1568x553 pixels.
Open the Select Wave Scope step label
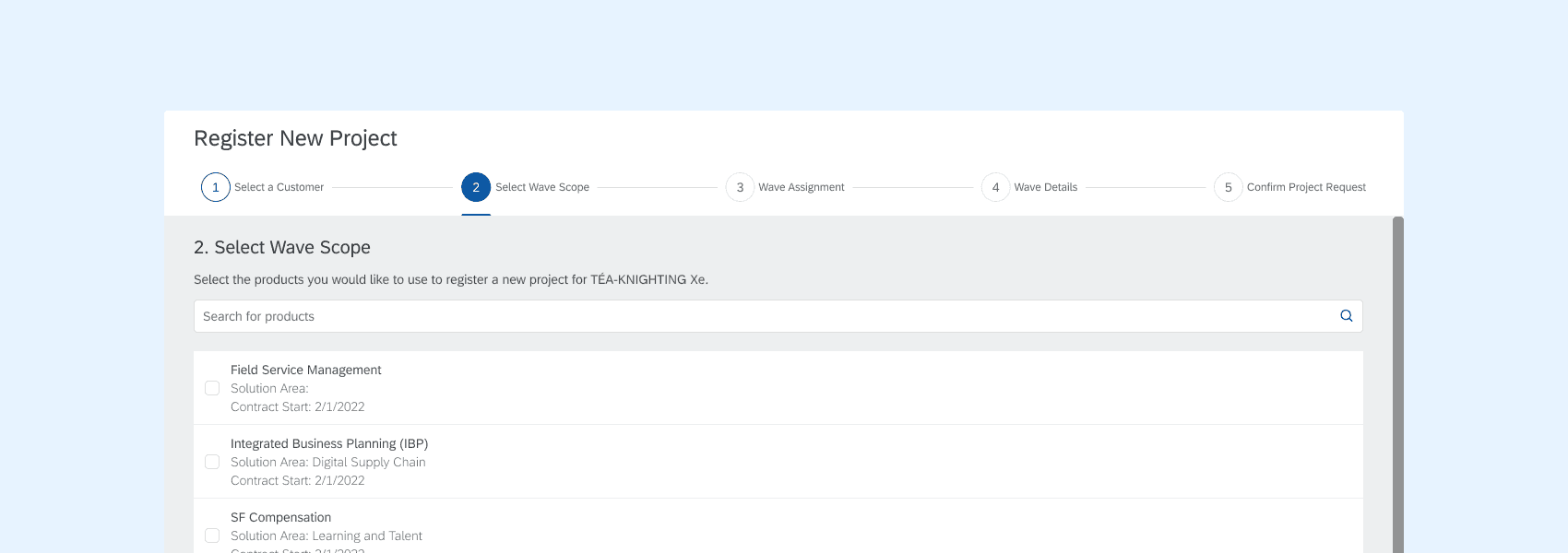click(x=542, y=187)
